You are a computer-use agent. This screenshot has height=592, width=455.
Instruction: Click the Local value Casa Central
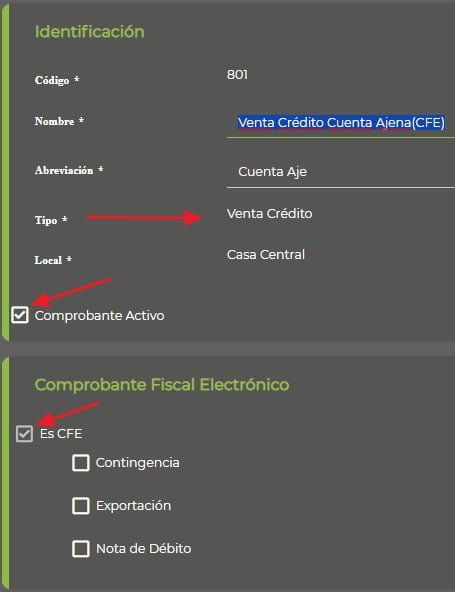point(265,255)
